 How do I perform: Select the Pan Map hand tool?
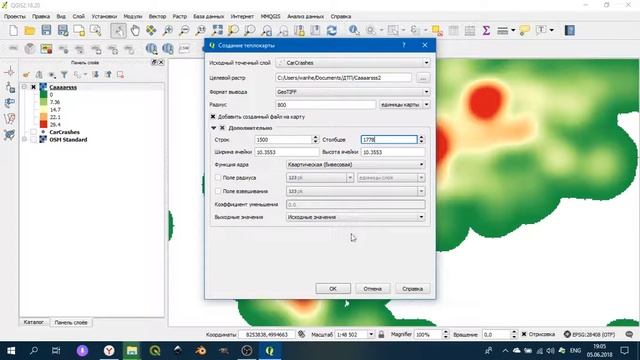pos(135,31)
